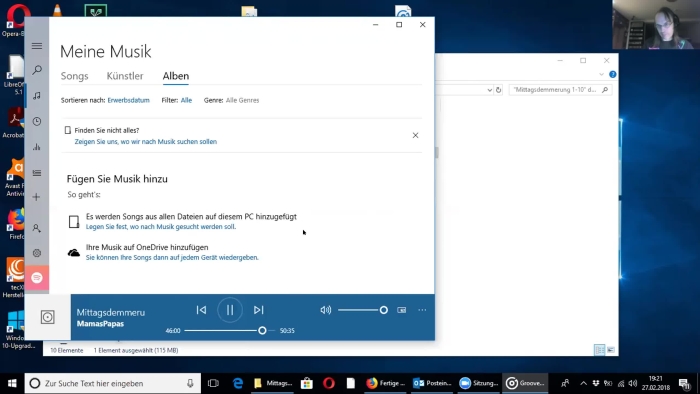Viewport: 700px width, 394px height.
Task: Switch to the Mittags... Explorer taskbar window
Action: 273,383
